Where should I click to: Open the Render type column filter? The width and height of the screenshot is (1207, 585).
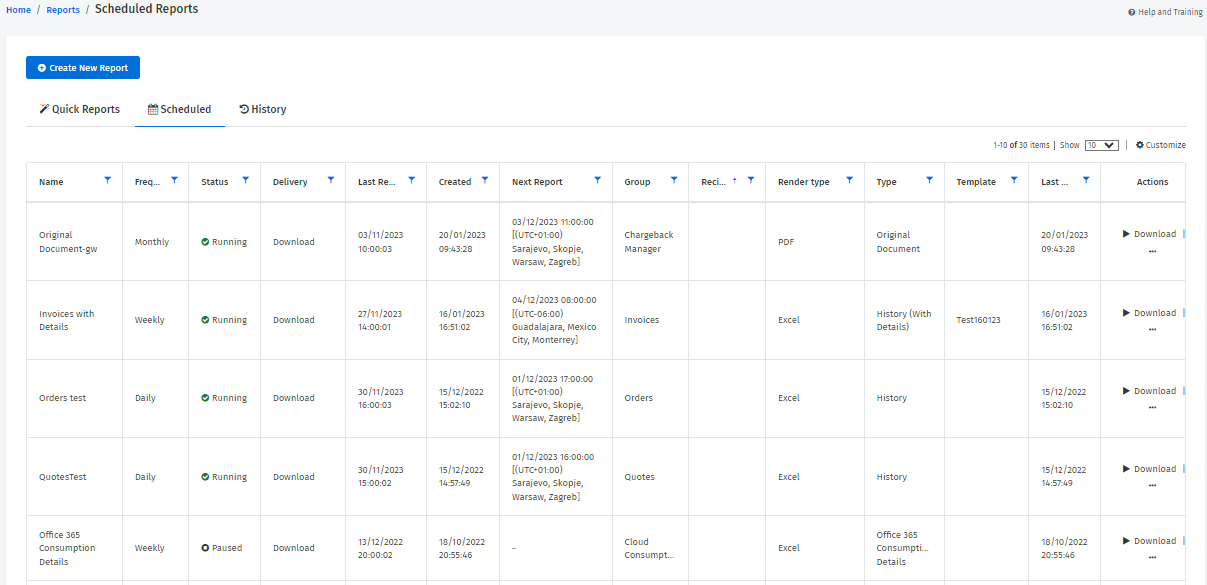[x=850, y=181]
